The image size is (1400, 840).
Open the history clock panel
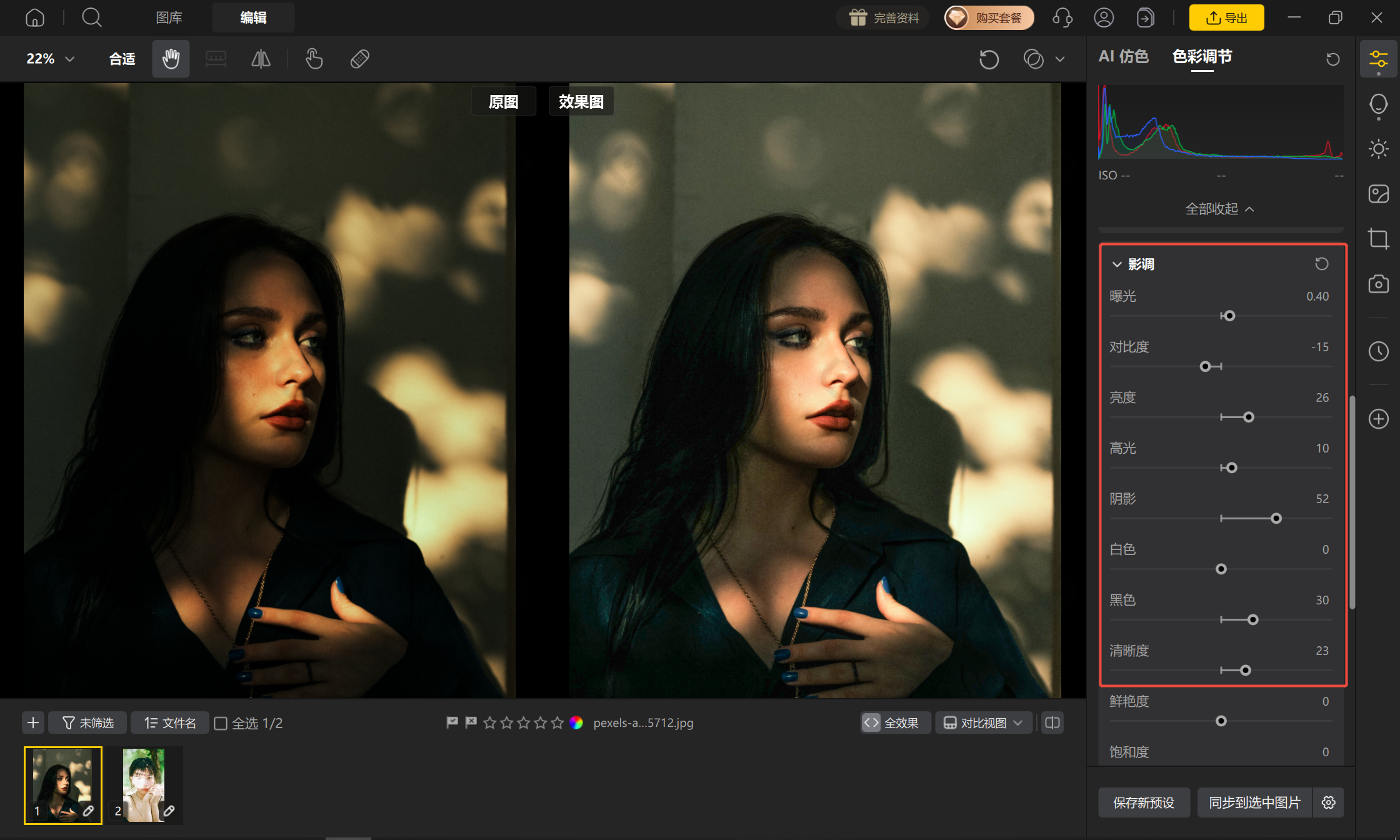[1379, 351]
